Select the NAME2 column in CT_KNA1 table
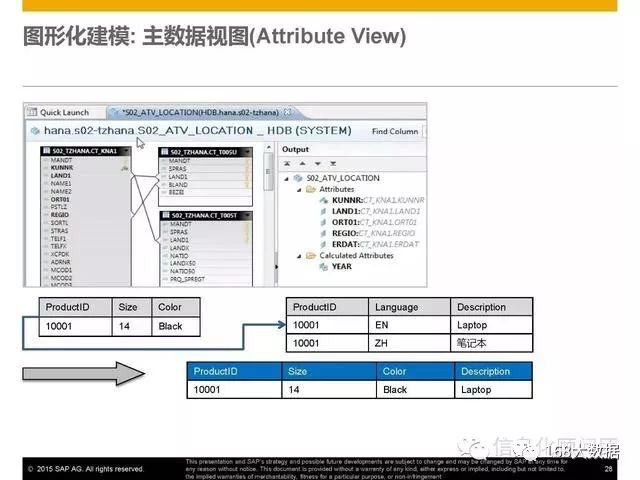This screenshot has width=640, height=480. click(x=61, y=191)
